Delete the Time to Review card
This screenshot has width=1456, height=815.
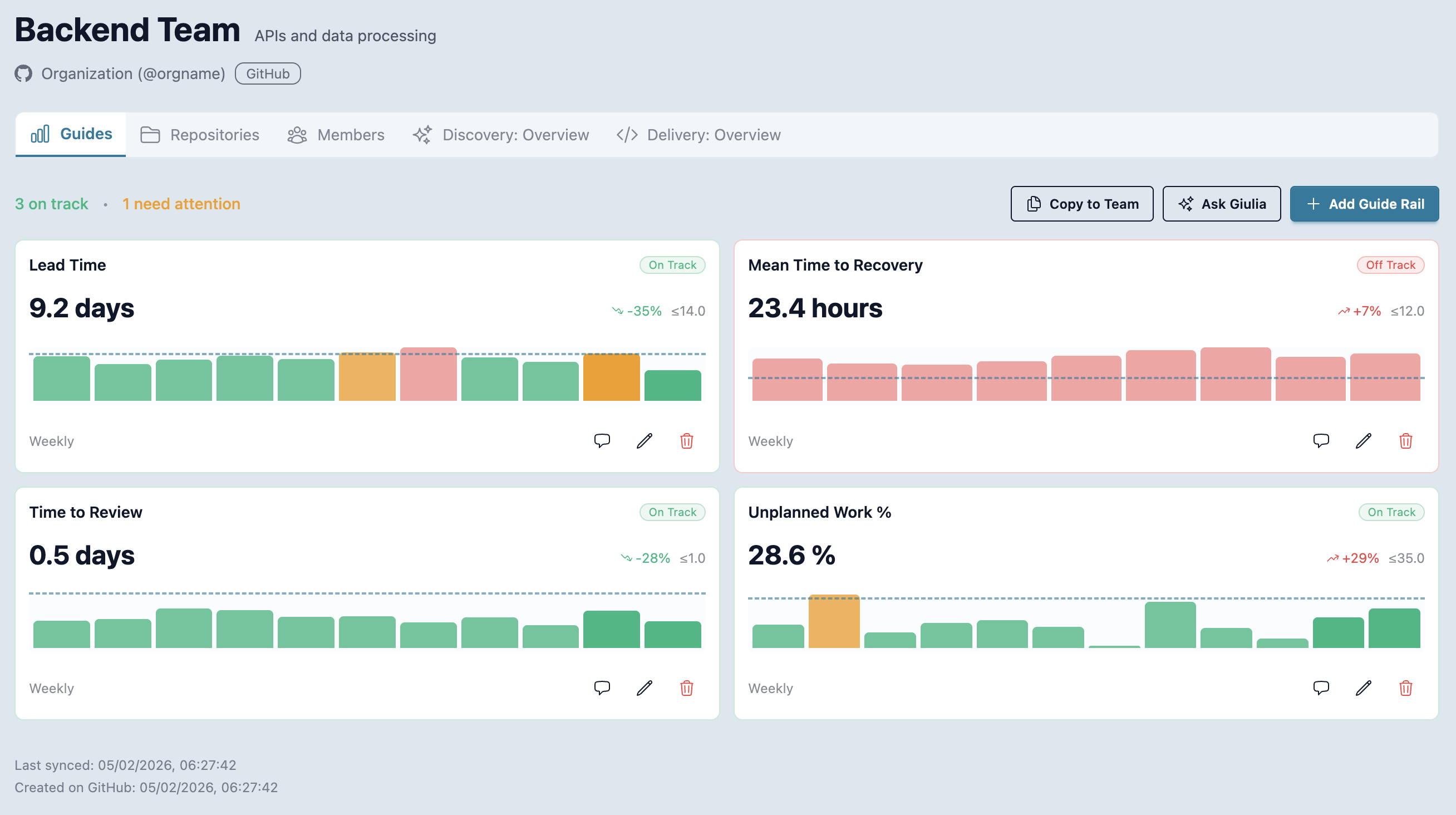coord(687,688)
